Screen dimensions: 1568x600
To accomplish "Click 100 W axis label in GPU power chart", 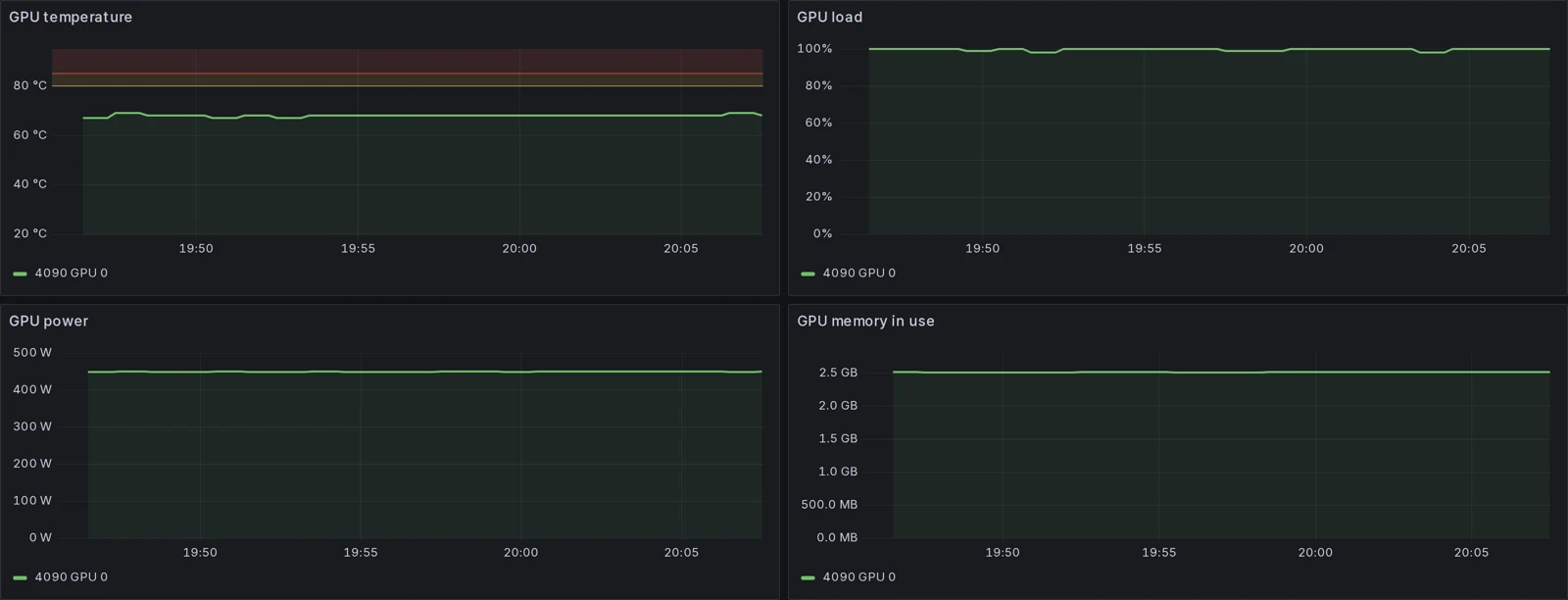I will pyautogui.click(x=32, y=501).
